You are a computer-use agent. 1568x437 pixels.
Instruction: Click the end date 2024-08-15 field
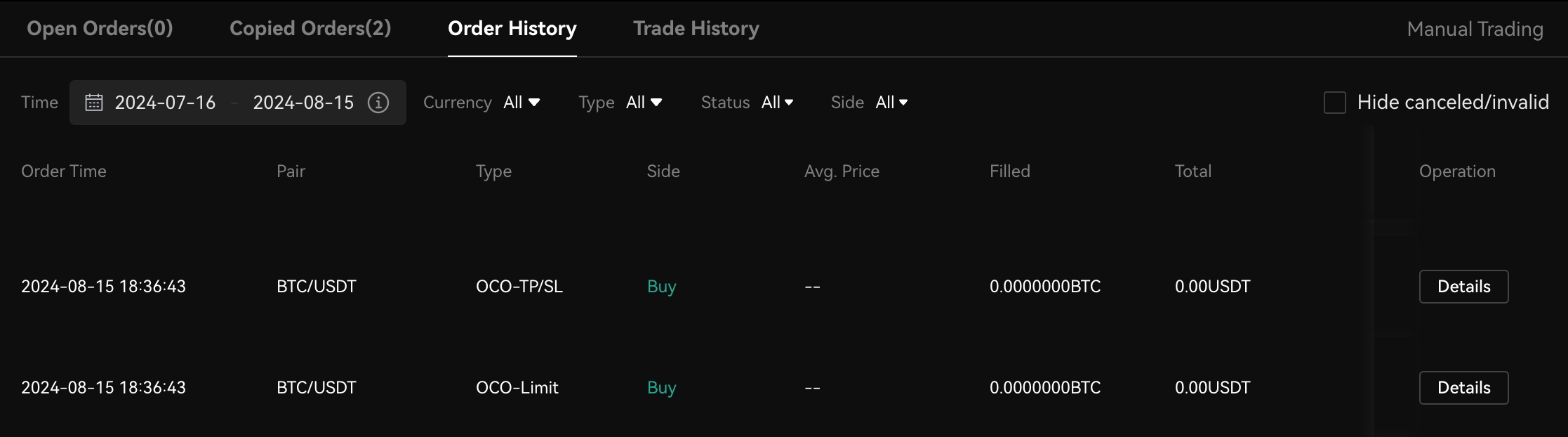pyautogui.click(x=303, y=103)
